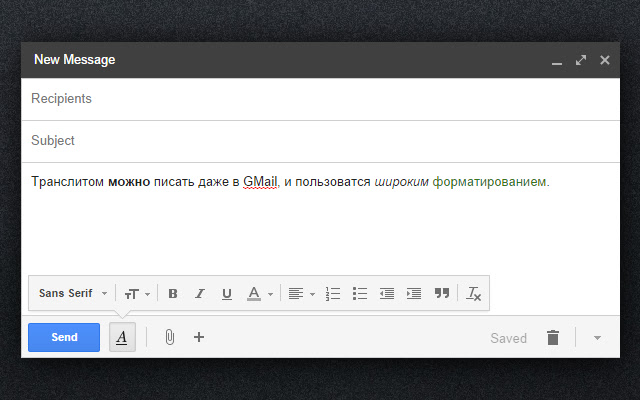Click the misspelled word GMail
This screenshot has height=400, width=640.
pos(260,182)
